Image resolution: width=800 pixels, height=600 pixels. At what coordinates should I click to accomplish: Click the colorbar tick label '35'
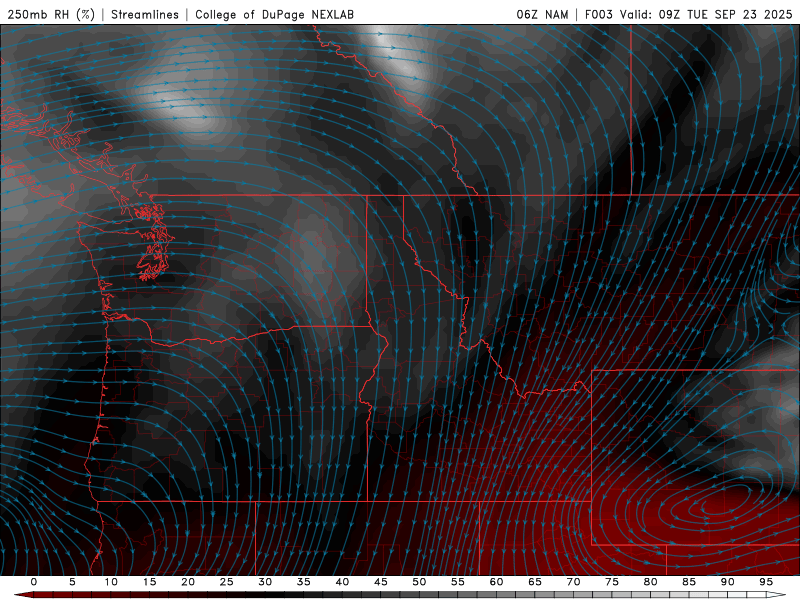click(x=304, y=582)
